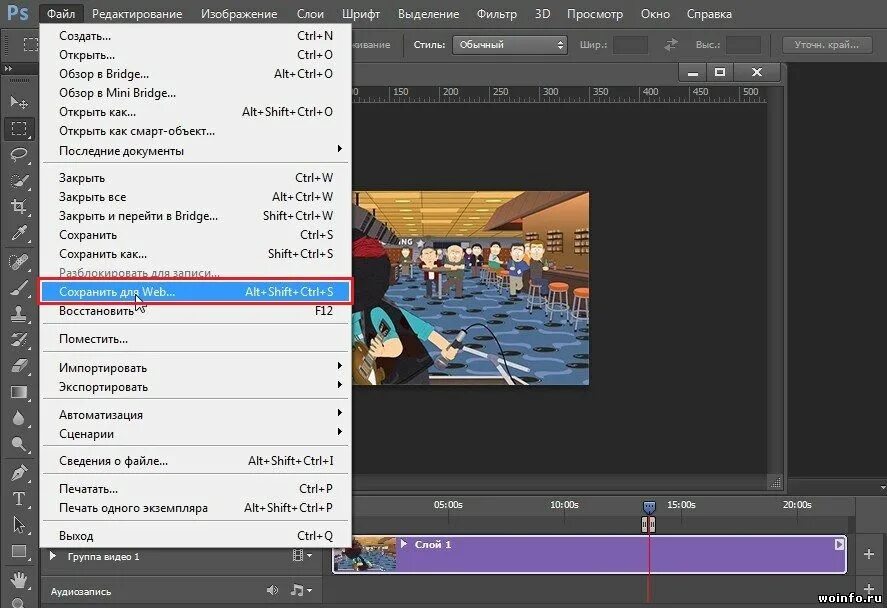Viewport: 887px width, 608px height.
Task: Open the Слои menu
Action: [310, 14]
